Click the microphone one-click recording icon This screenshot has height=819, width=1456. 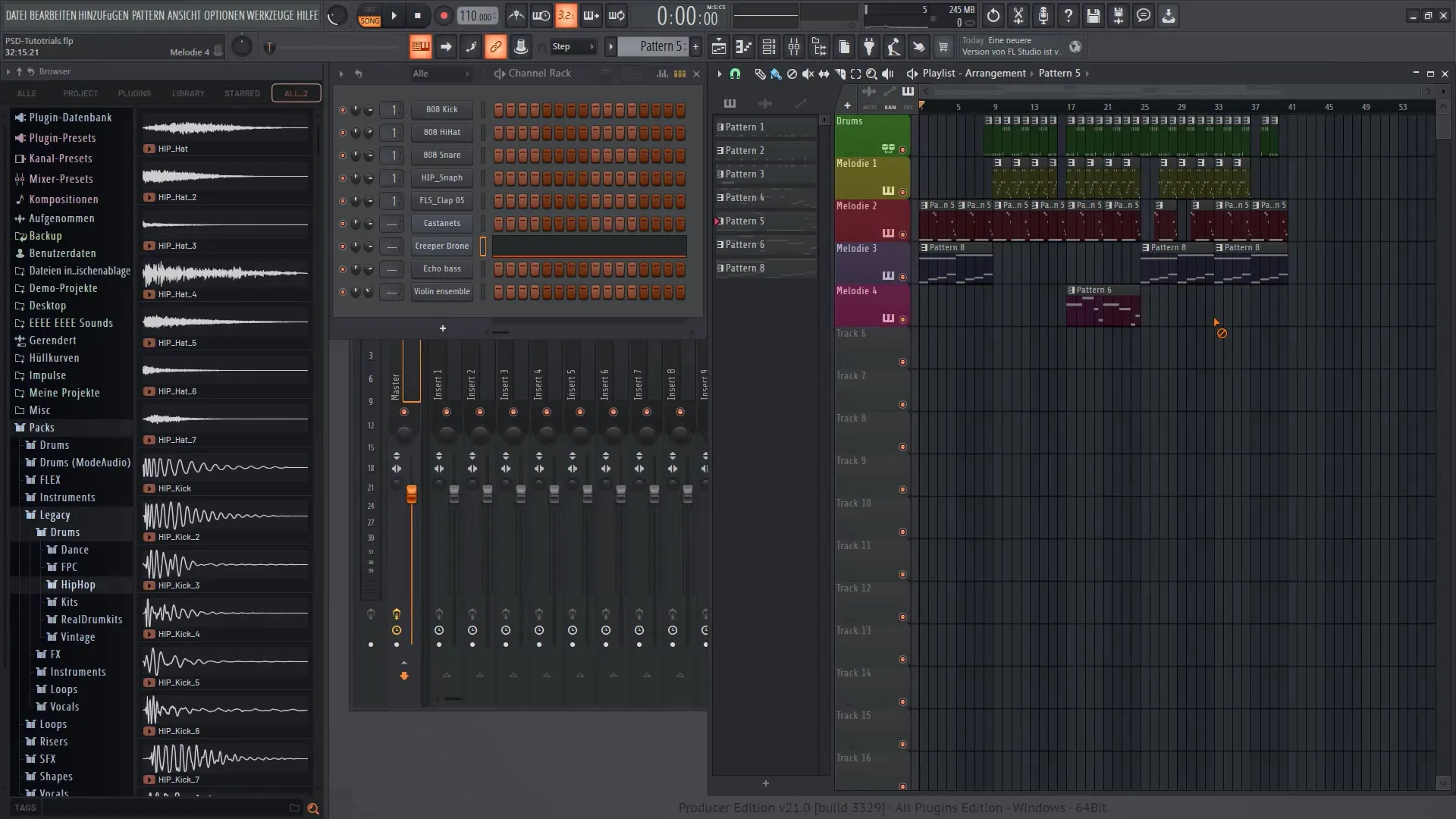click(x=1043, y=15)
